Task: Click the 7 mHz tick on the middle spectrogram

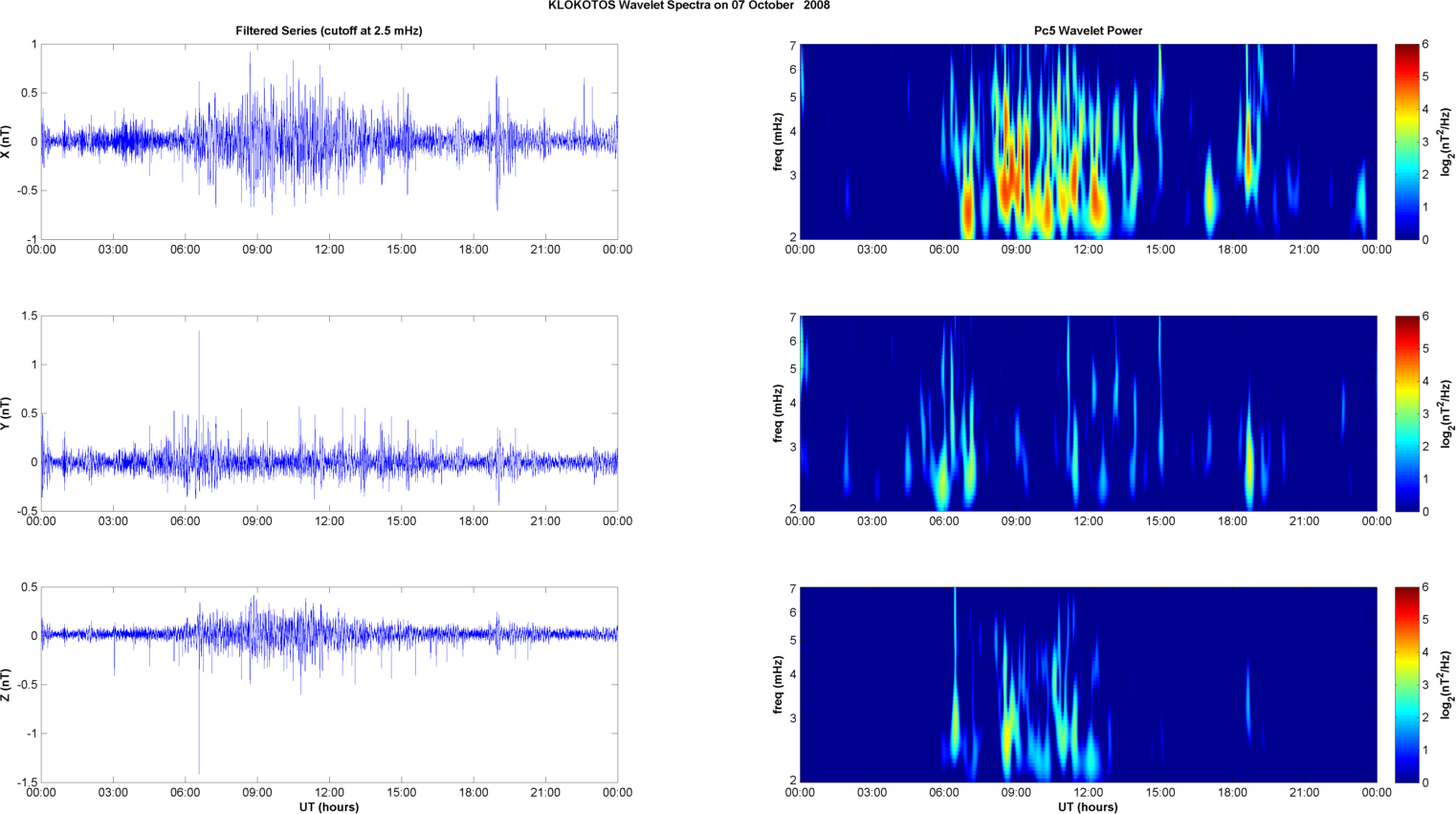Action: click(793, 317)
